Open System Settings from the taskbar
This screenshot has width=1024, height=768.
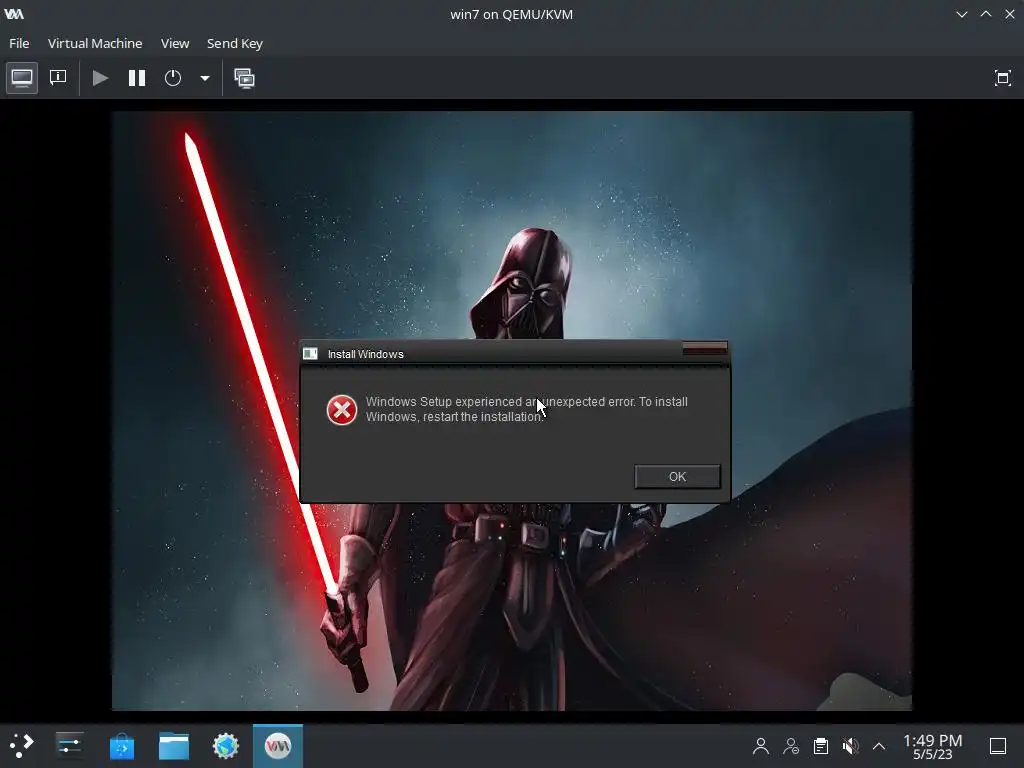[69, 746]
